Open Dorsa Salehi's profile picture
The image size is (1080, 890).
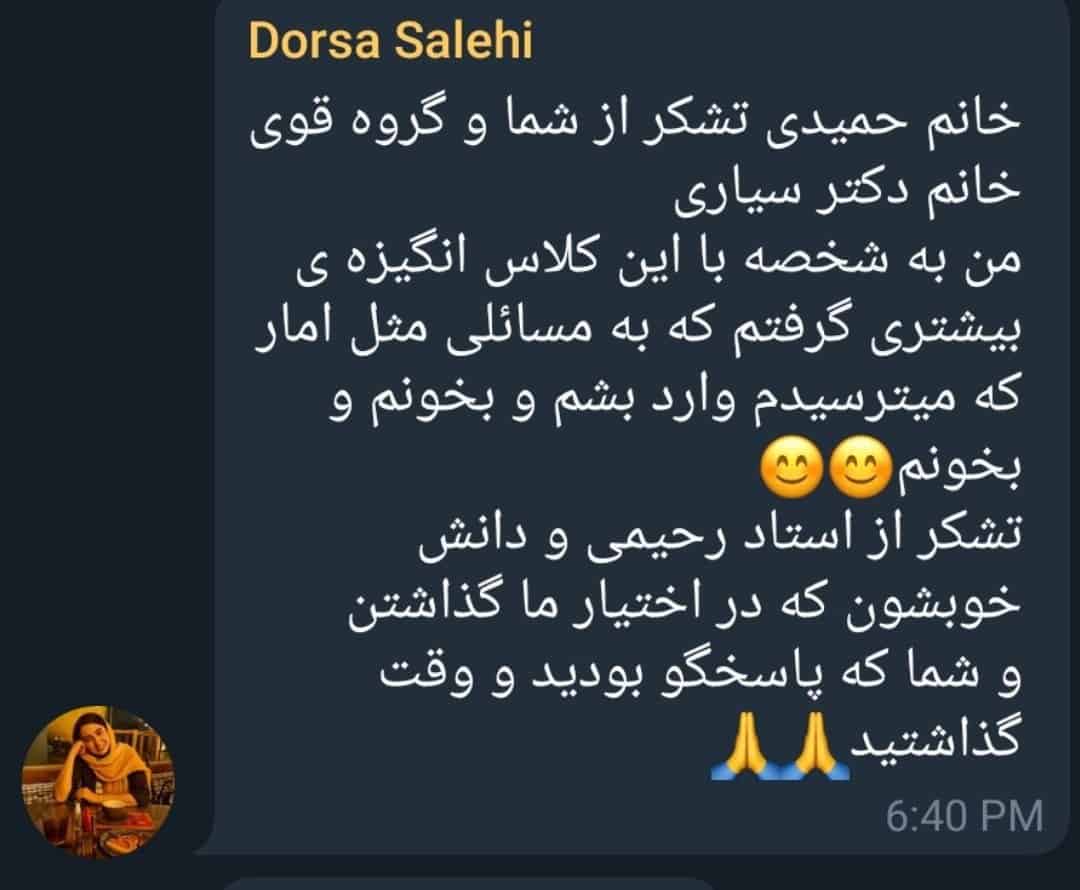[x=98, y=782]
